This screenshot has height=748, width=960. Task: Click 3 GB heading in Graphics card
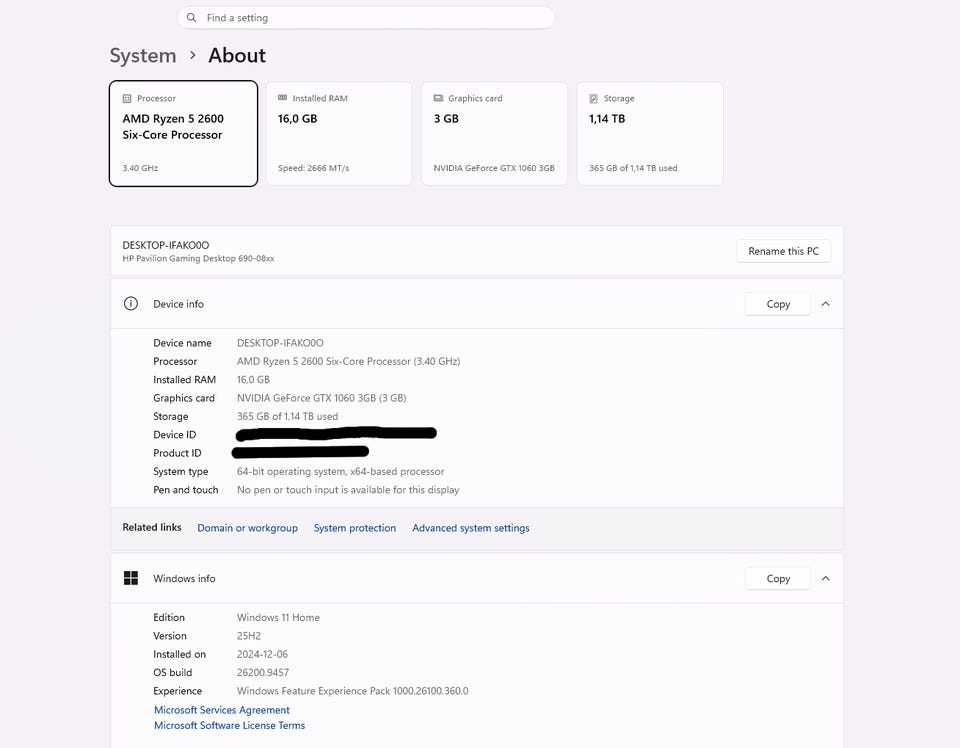click(446, 119)
